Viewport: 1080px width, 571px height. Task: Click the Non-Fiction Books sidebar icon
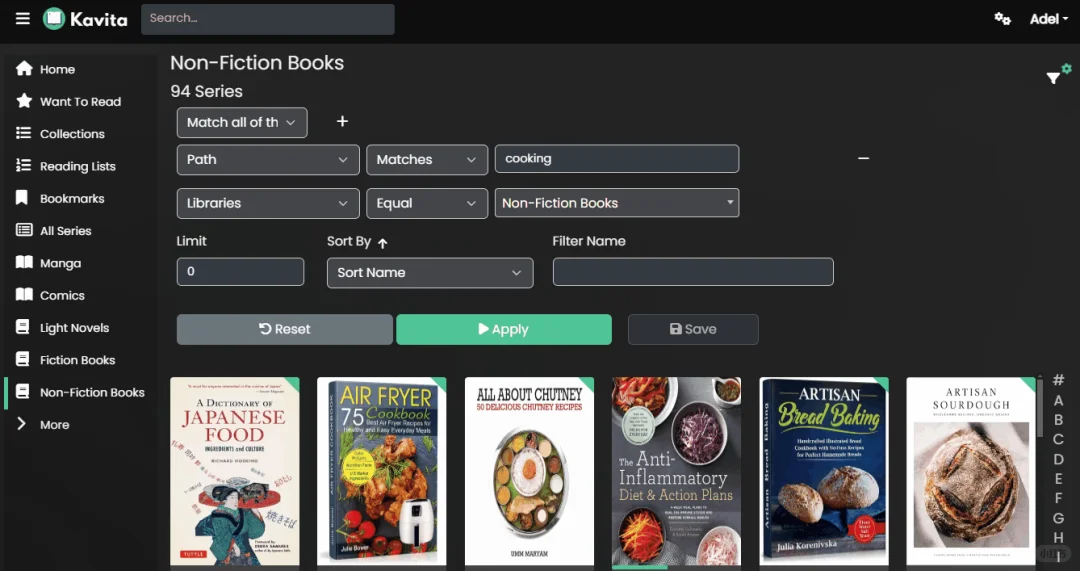23,392
